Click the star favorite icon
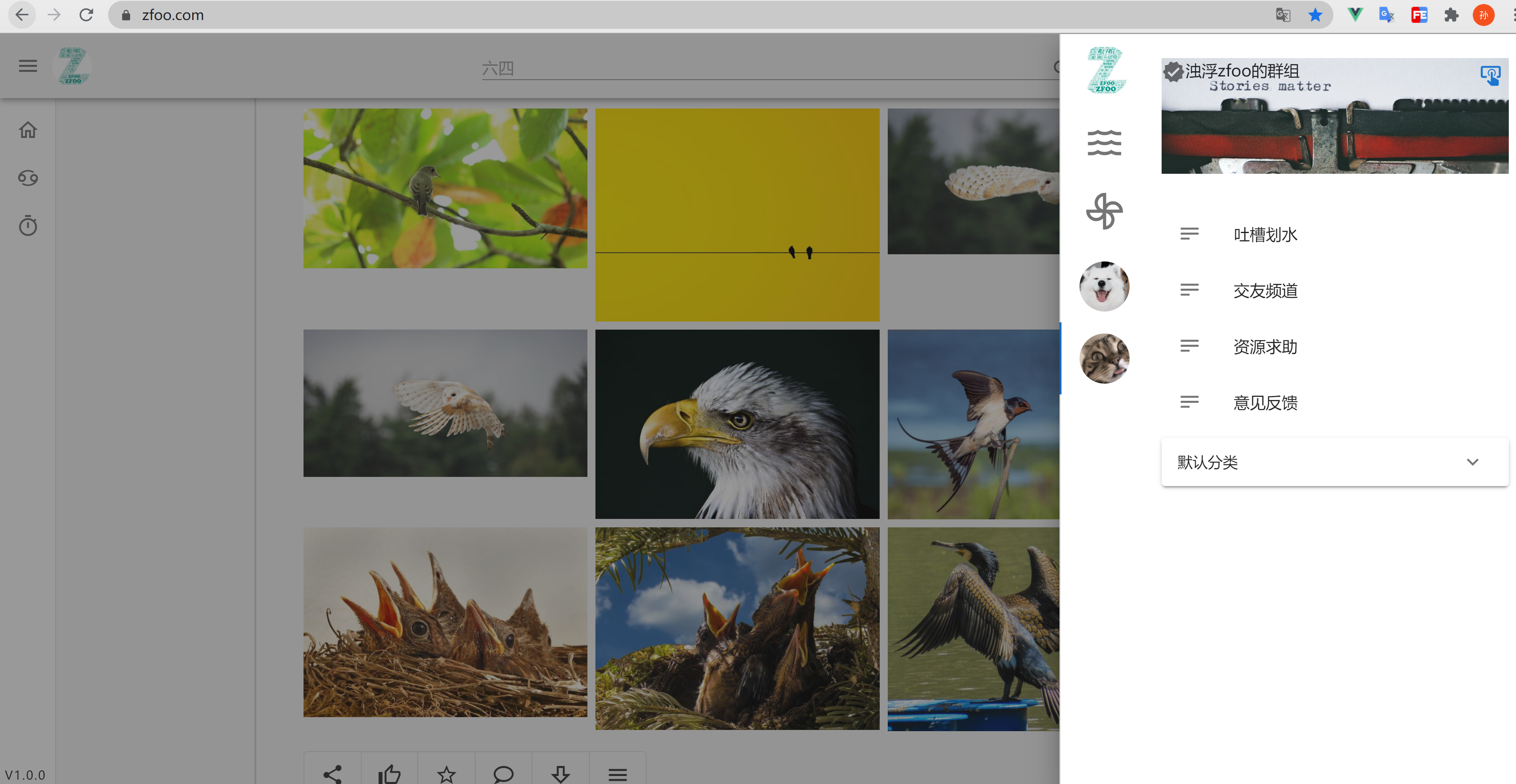The width and height of the screenshot is (1516, 784). click(x=446, y=774)
